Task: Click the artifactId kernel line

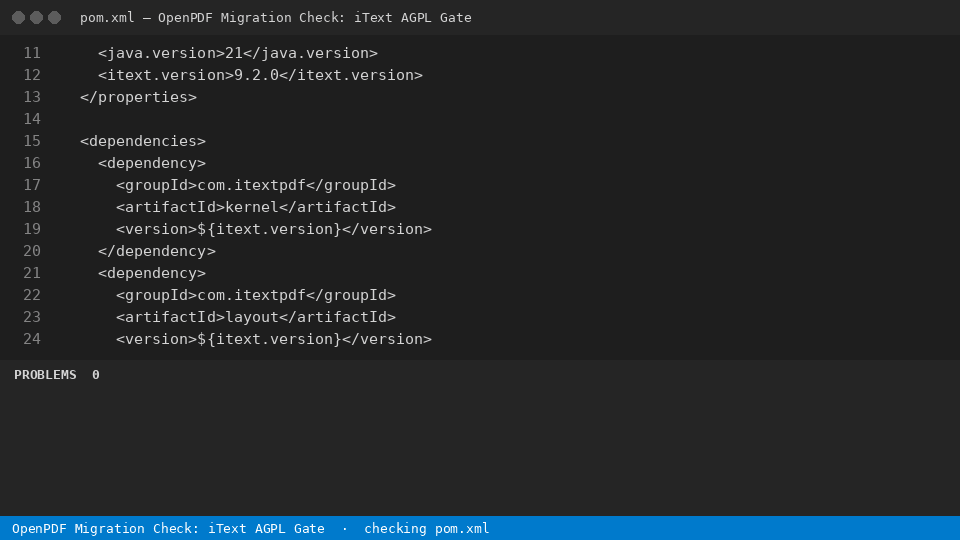Action: tap(256, 208)
